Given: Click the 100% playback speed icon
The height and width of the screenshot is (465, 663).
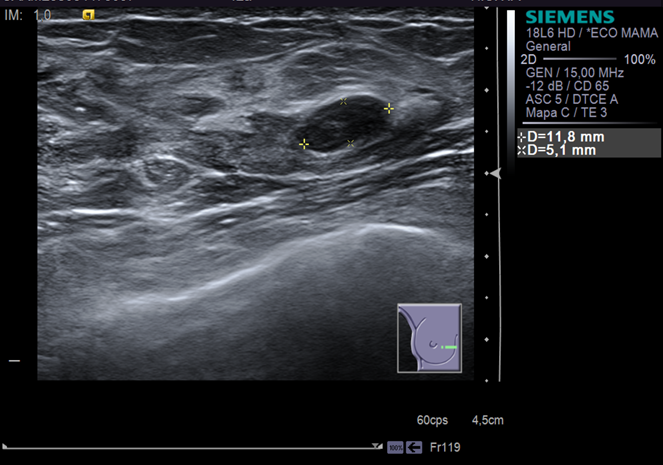Looking at the screenshot, I should tap(395, 447).
